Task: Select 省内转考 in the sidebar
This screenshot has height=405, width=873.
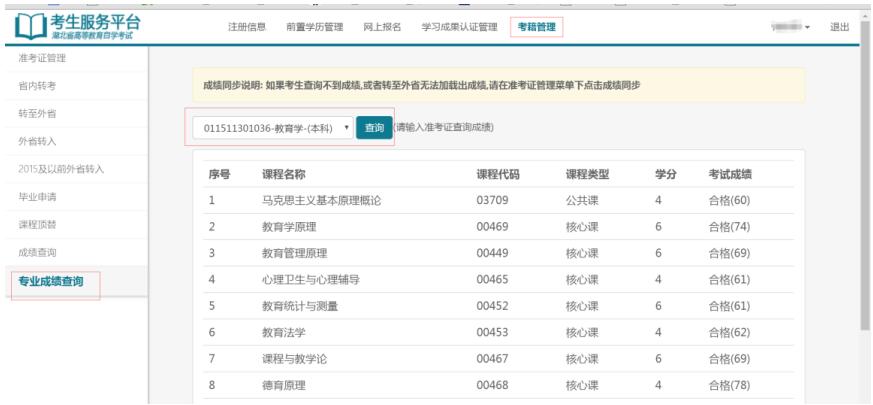Action: (36, 86)
